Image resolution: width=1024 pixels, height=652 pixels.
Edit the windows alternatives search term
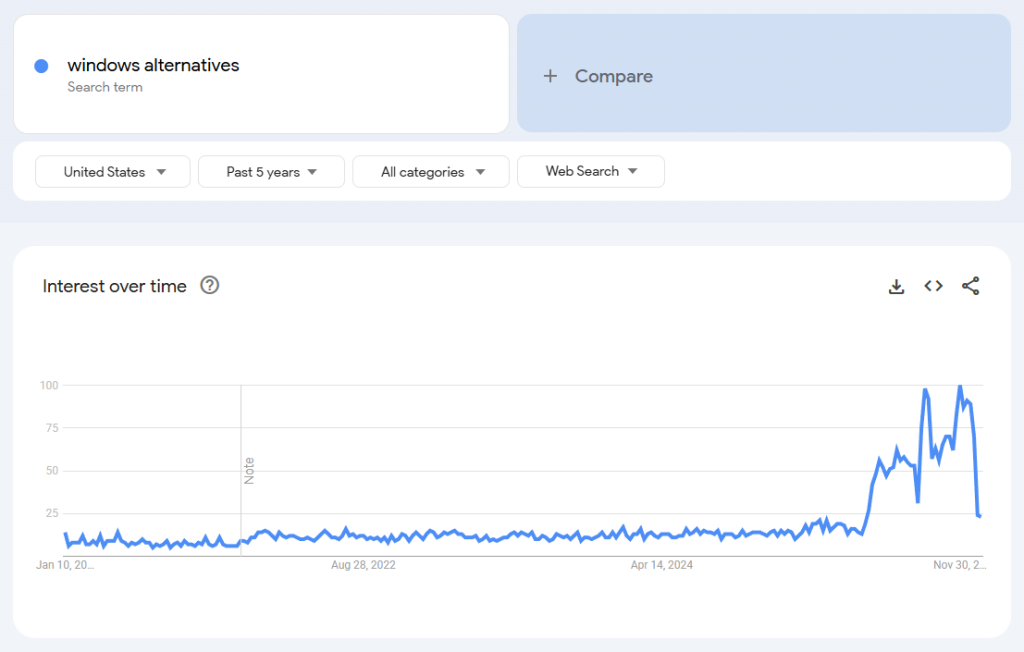pos(153,65)
